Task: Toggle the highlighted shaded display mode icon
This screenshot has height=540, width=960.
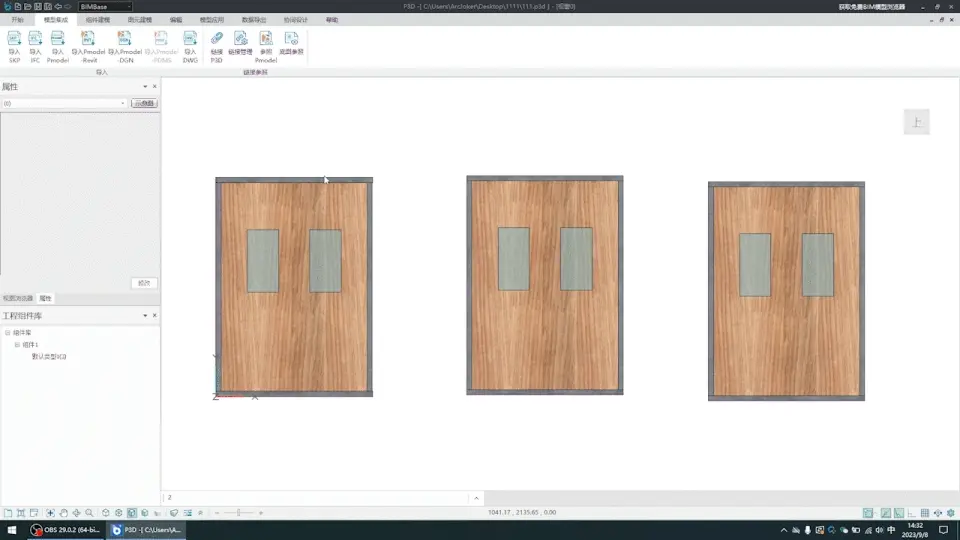Action: (132, 513)
